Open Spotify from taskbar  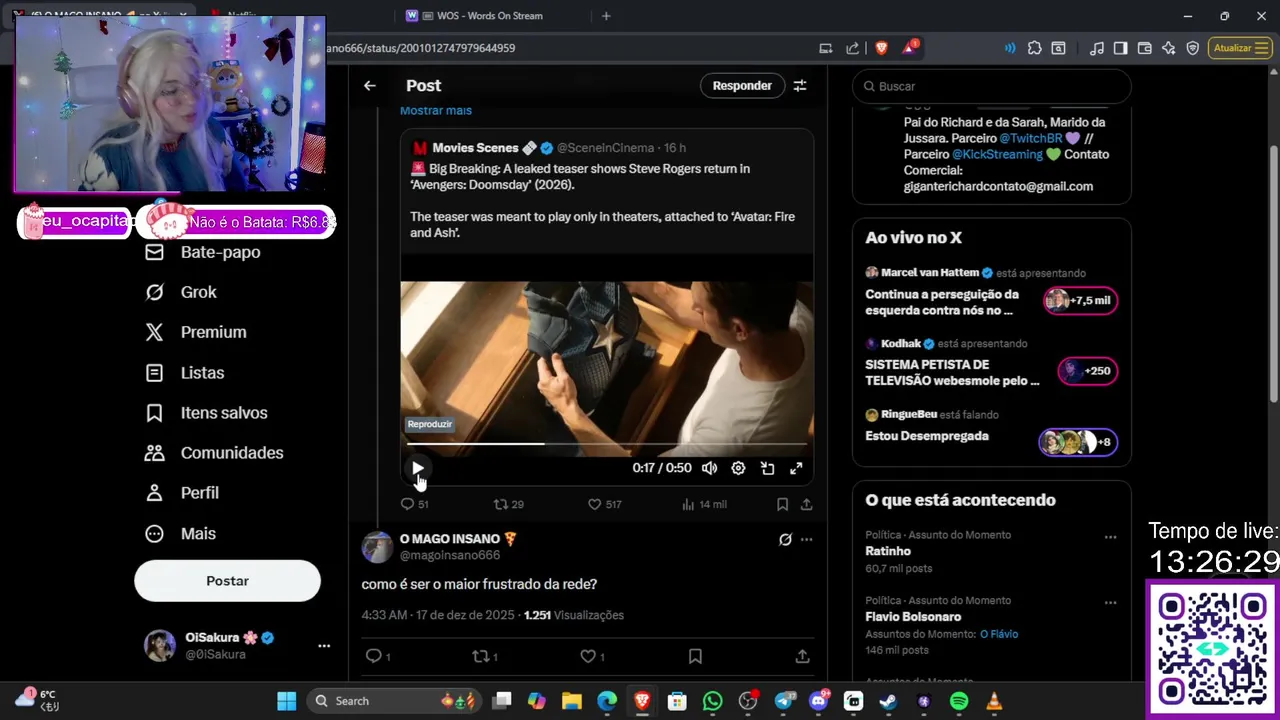coord(958,701)
